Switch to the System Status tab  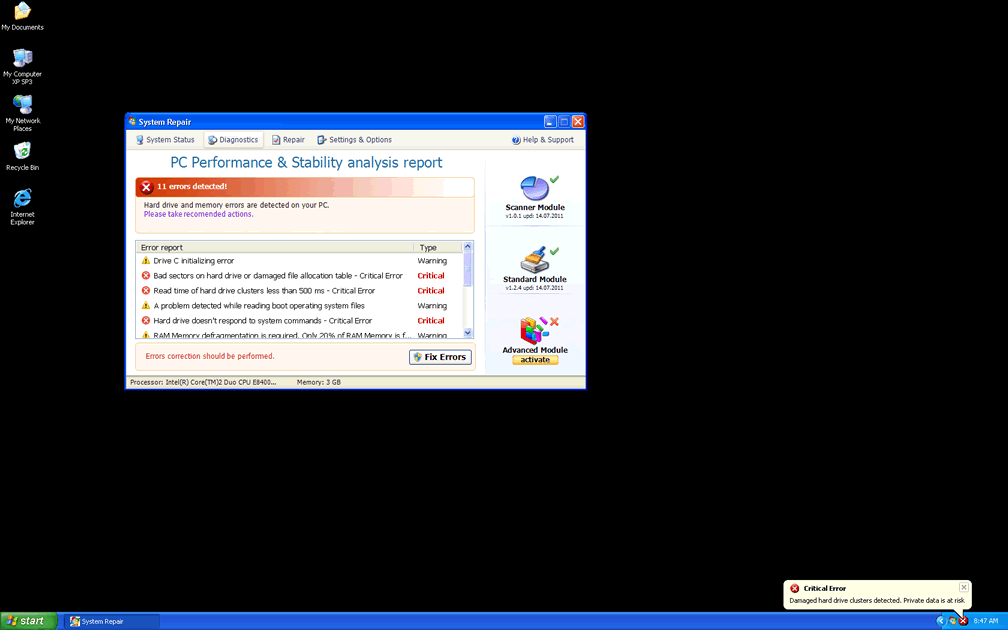coord(165,140)
